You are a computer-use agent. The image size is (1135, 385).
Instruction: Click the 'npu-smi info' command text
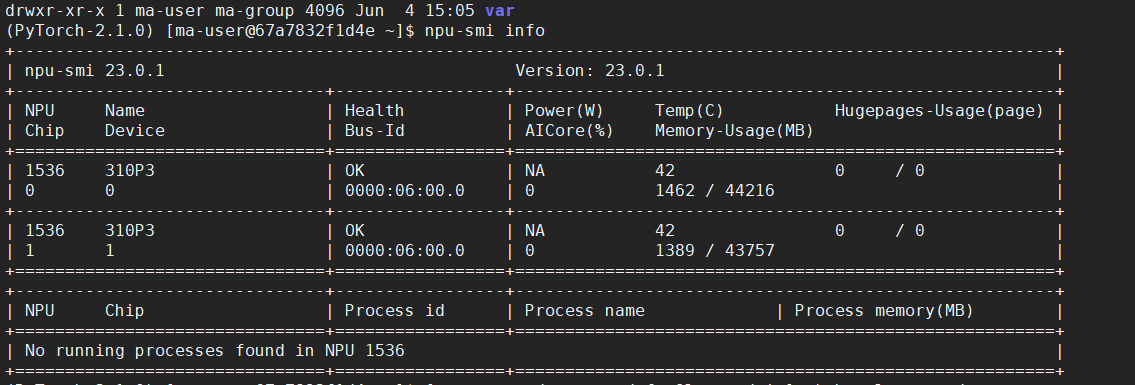pos(485,31)
